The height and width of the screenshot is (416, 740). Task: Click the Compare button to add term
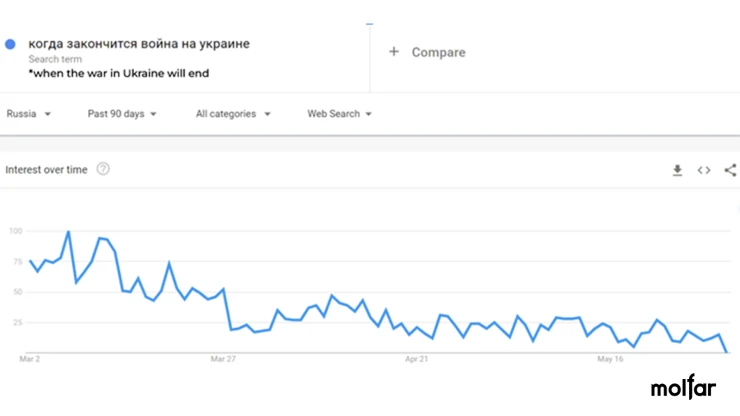pyautogui.click(x=427, y=52)
